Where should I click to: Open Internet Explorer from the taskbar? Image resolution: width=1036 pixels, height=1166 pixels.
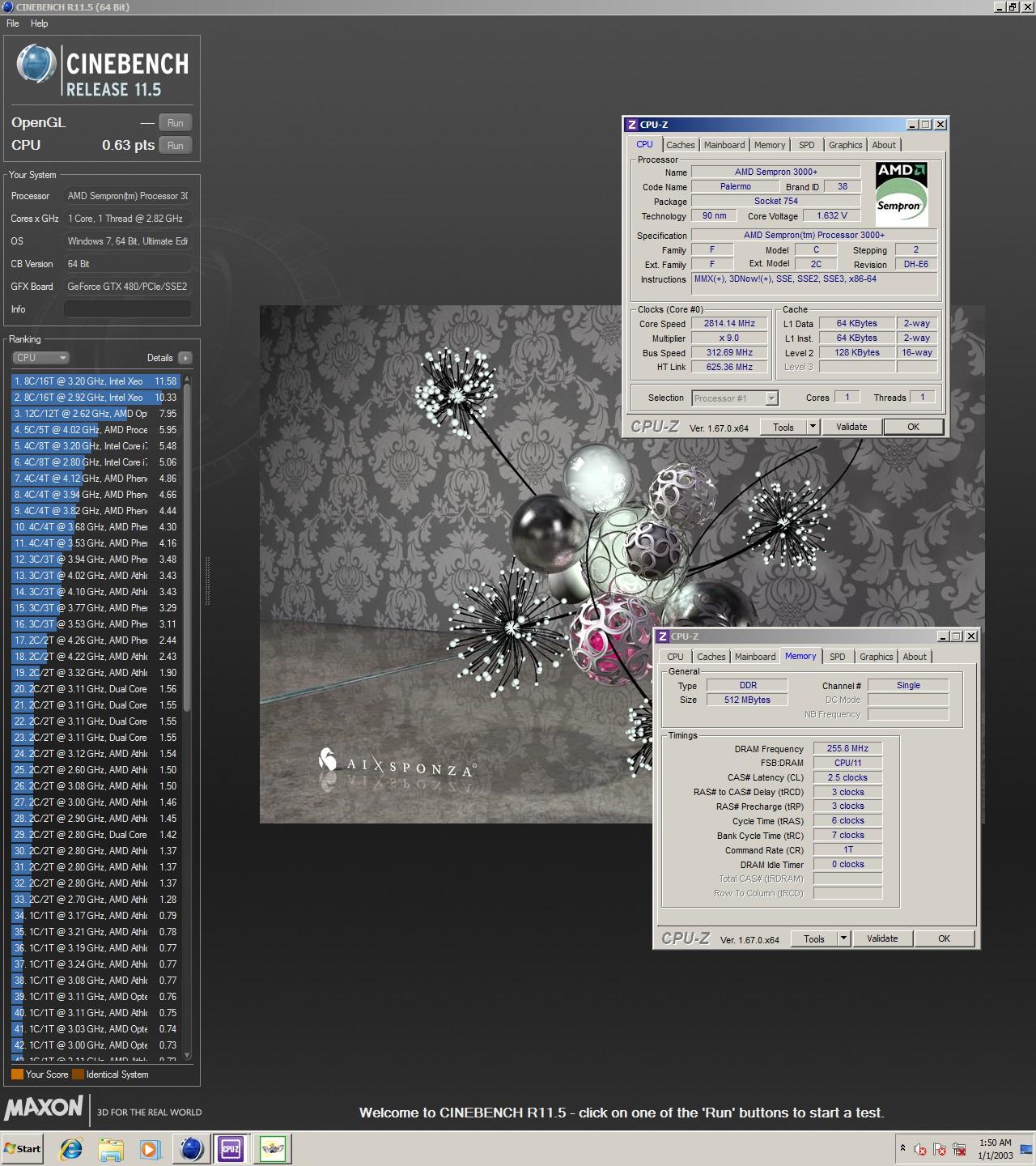click(72, 1148)
